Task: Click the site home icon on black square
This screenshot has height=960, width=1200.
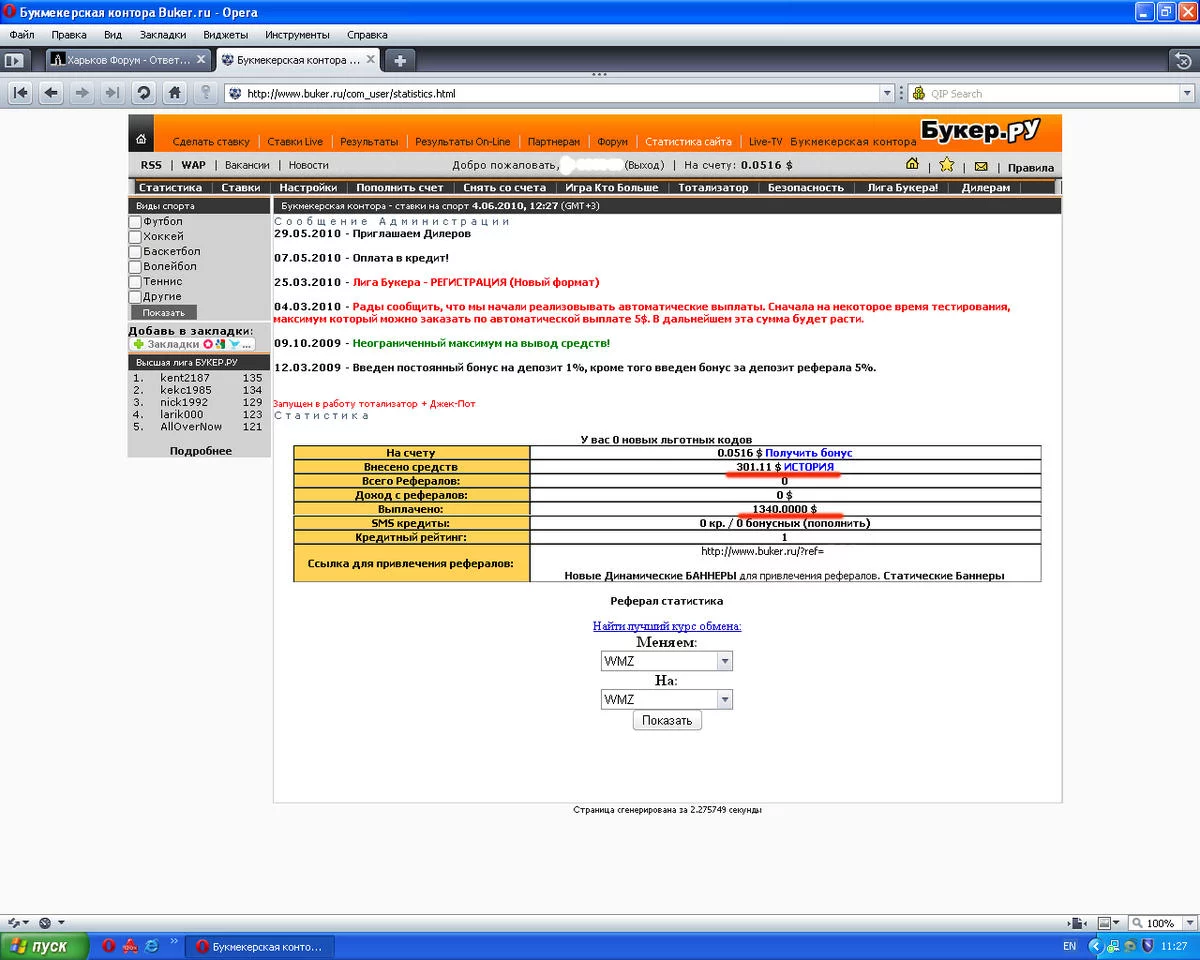Action: click(141, 139)
